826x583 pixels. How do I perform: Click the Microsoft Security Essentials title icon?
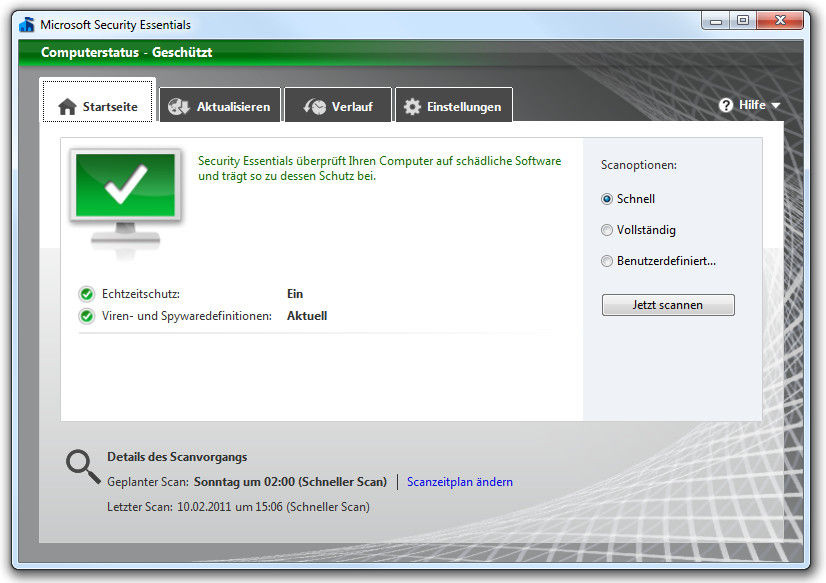(27, 24)
